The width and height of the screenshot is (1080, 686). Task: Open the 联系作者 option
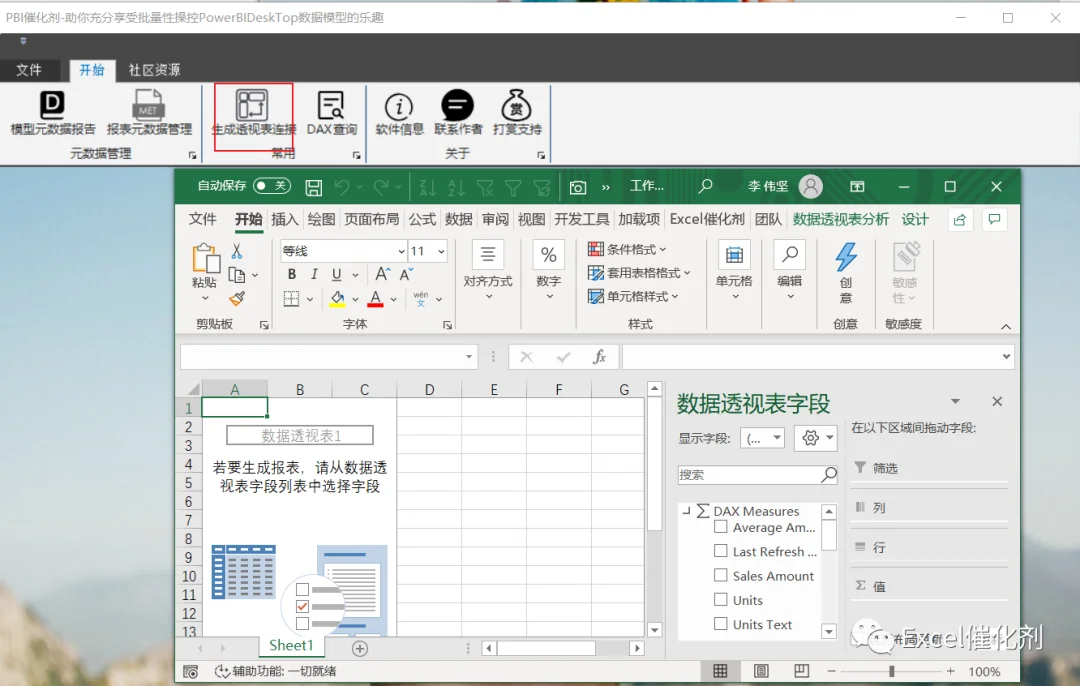coord(458,112)
